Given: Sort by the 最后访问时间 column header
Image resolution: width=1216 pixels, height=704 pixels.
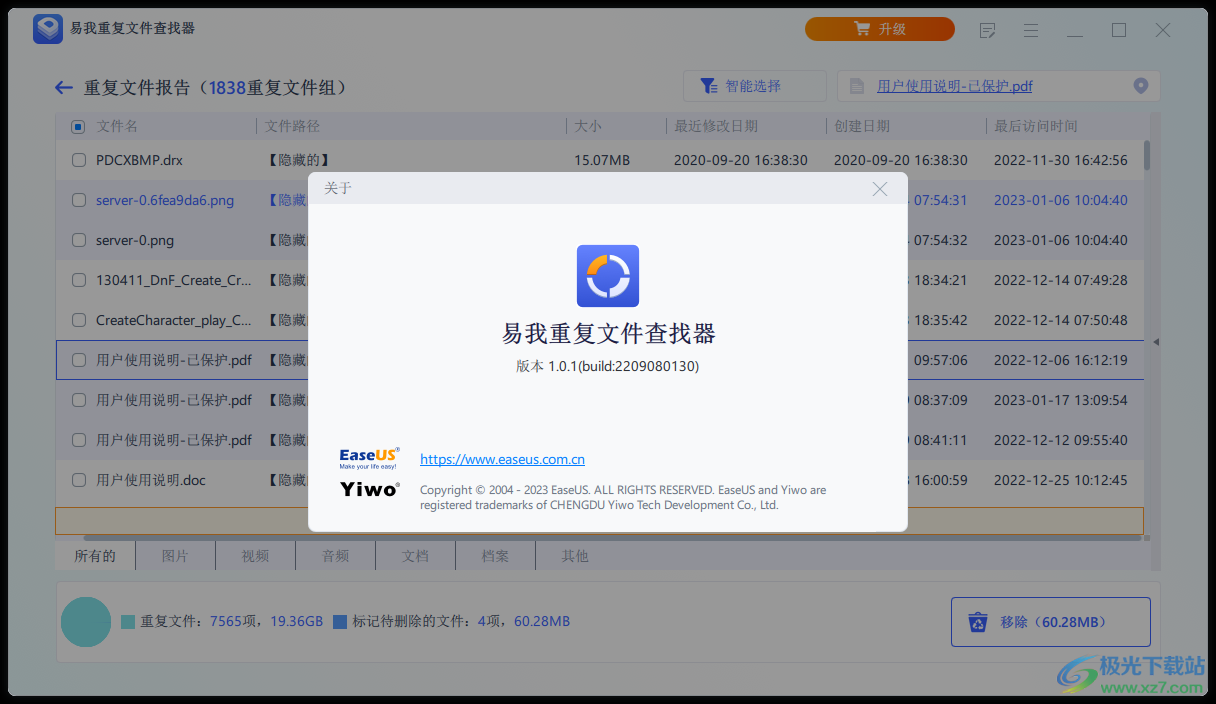Looking at the screenshot, I should pyautogui.click(x=1036, y=127).
